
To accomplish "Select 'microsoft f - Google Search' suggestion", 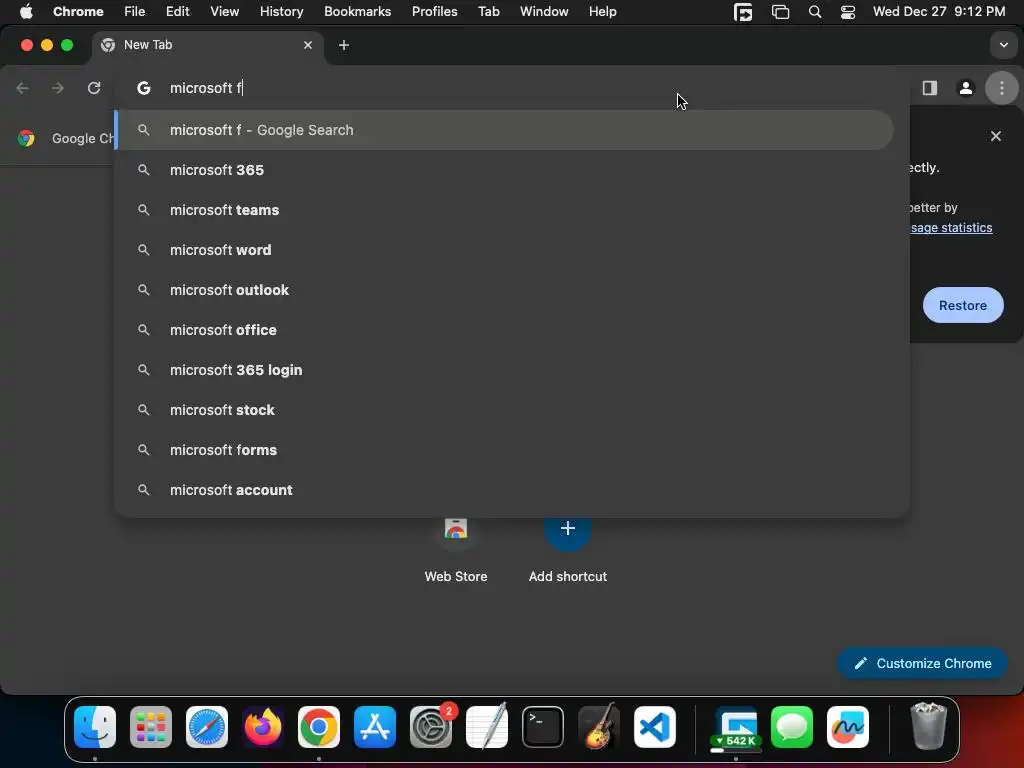I will pyautogui.click(x=504, y=130).
